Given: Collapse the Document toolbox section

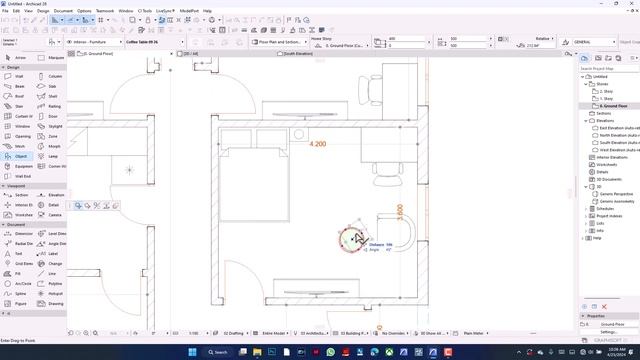Looking at the screenshot, I should click(x=3, y=224).
